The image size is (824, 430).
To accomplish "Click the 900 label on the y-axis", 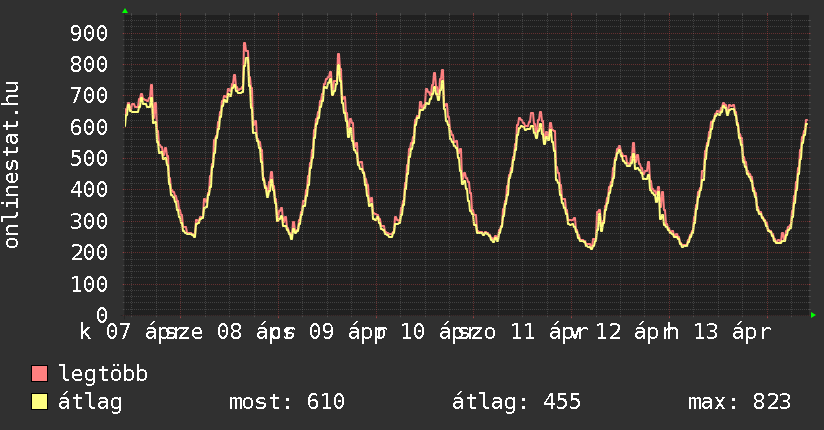I will (x=89, y=34).
